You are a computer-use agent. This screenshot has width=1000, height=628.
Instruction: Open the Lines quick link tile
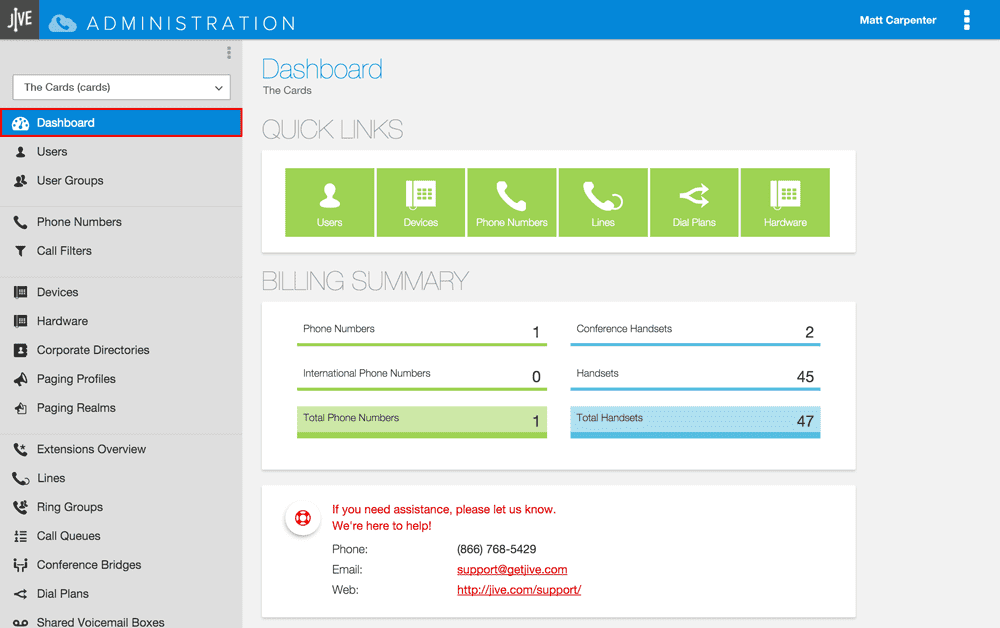[x=603, y=203]
